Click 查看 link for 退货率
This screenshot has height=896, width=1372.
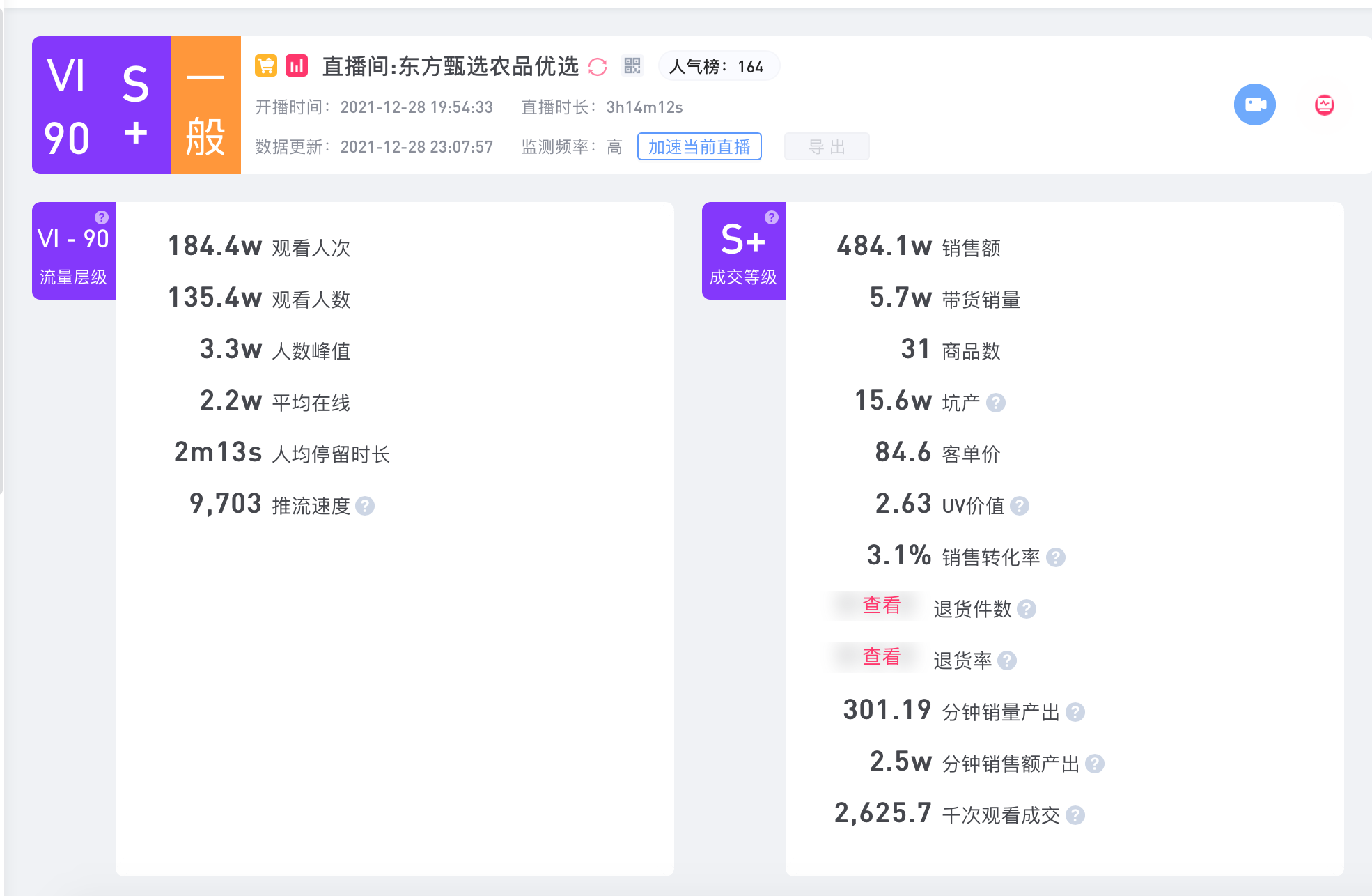(x=881, y=657)
